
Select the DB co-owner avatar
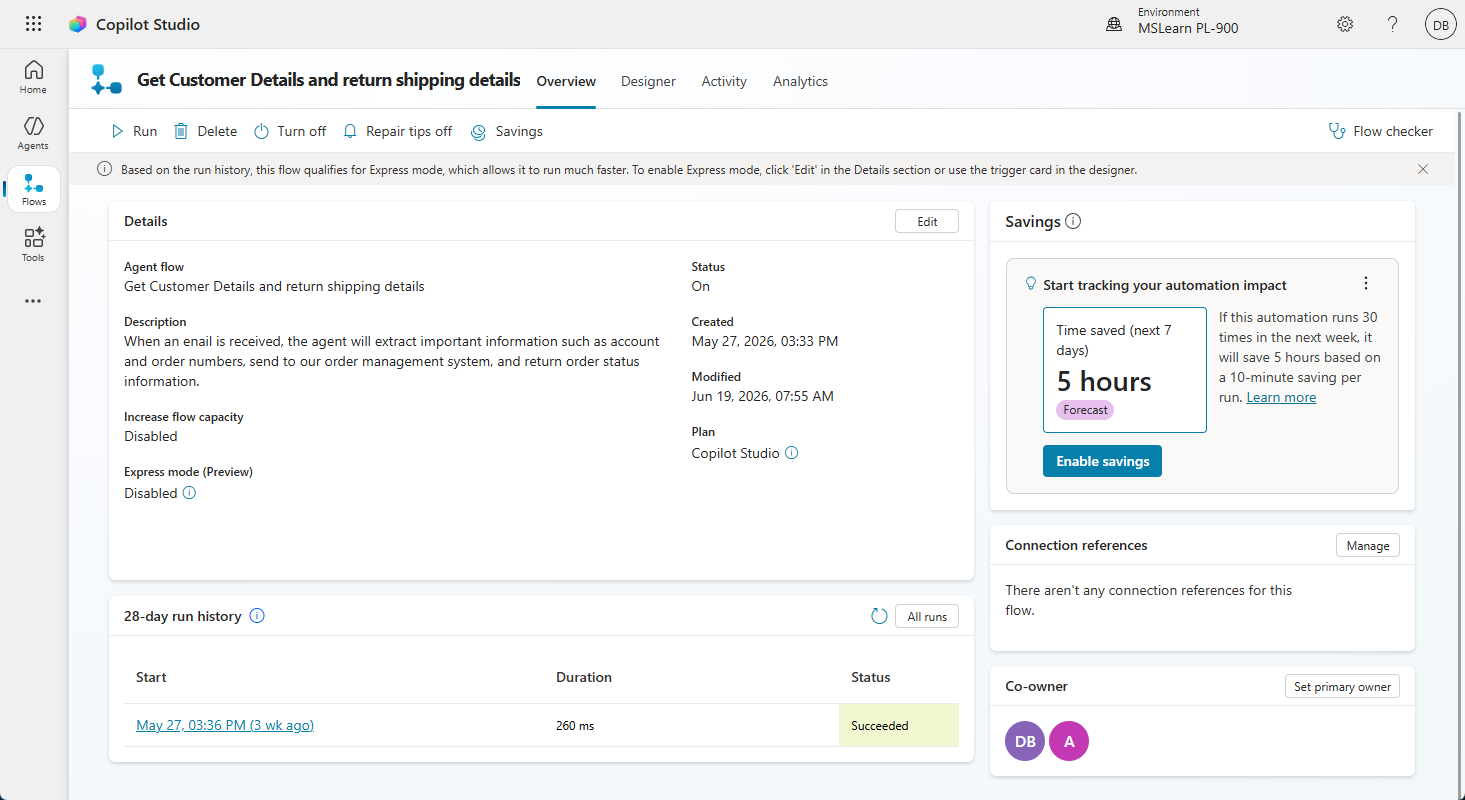[1025, 741]
